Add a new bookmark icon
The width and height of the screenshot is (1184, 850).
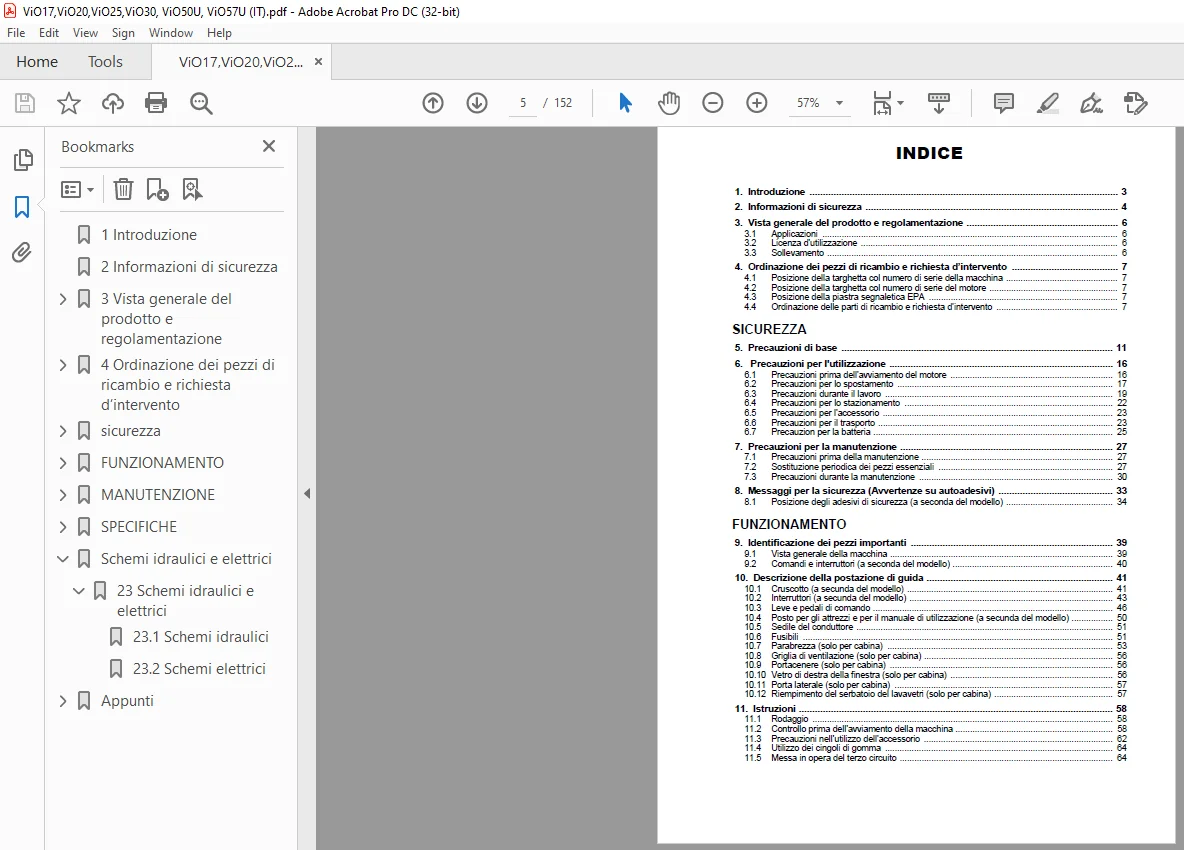tap(157, 189)
